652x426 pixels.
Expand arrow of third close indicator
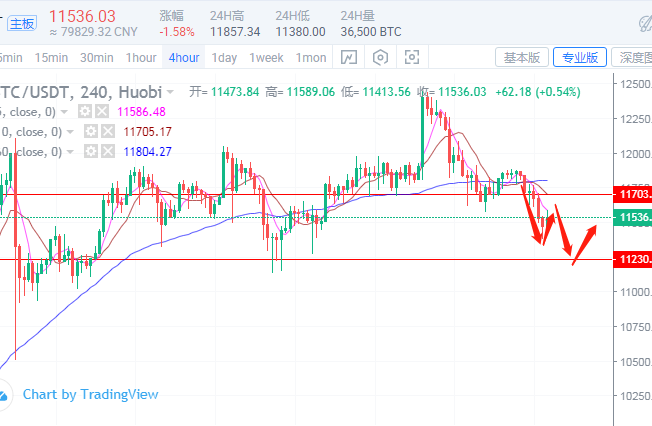[x=70, y=151]
